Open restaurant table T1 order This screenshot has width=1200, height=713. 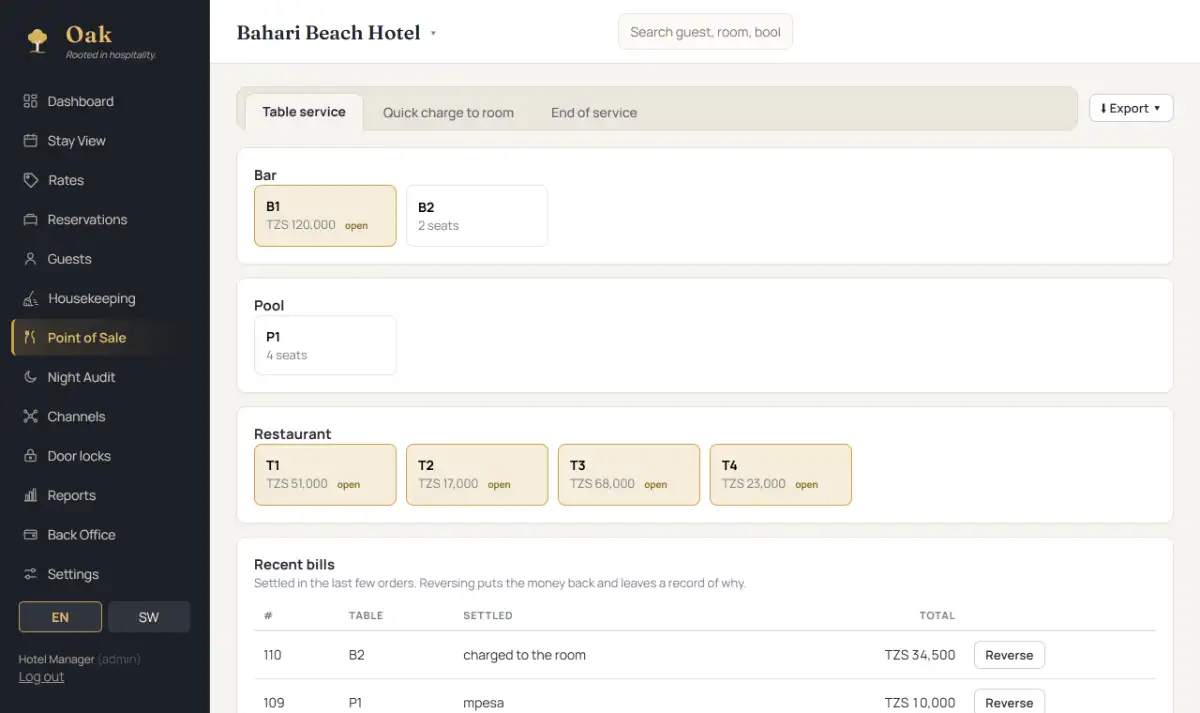point(325,475)
